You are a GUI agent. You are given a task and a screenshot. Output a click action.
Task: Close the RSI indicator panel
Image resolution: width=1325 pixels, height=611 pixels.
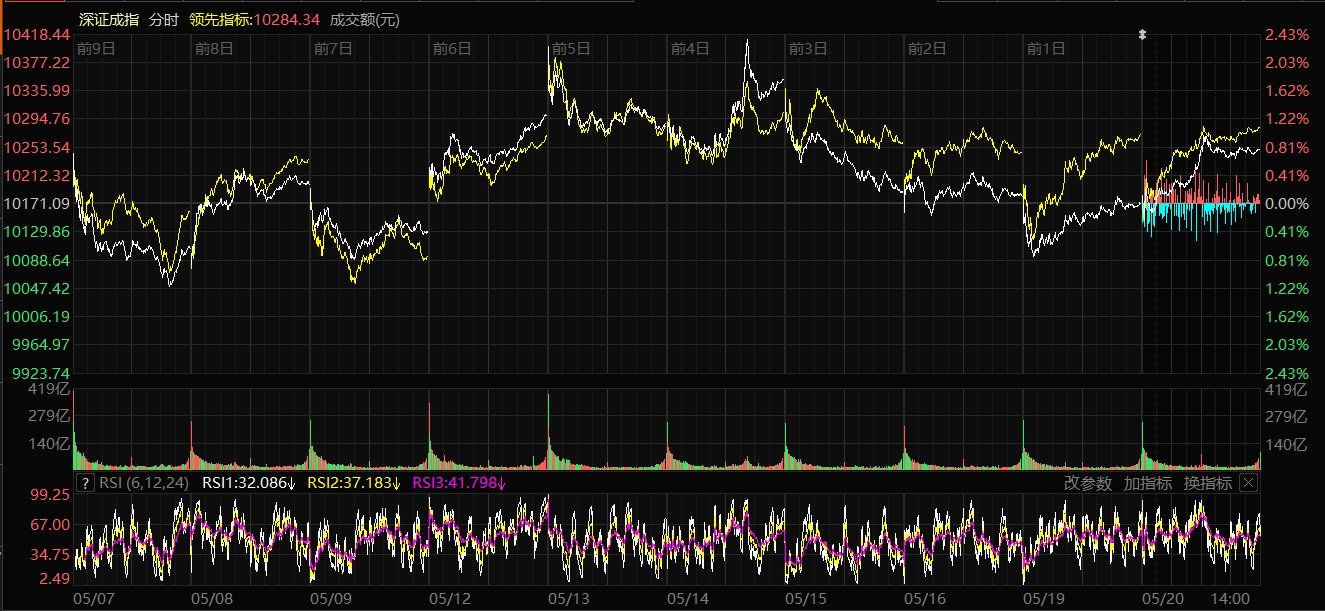[x=1247, y=483]
